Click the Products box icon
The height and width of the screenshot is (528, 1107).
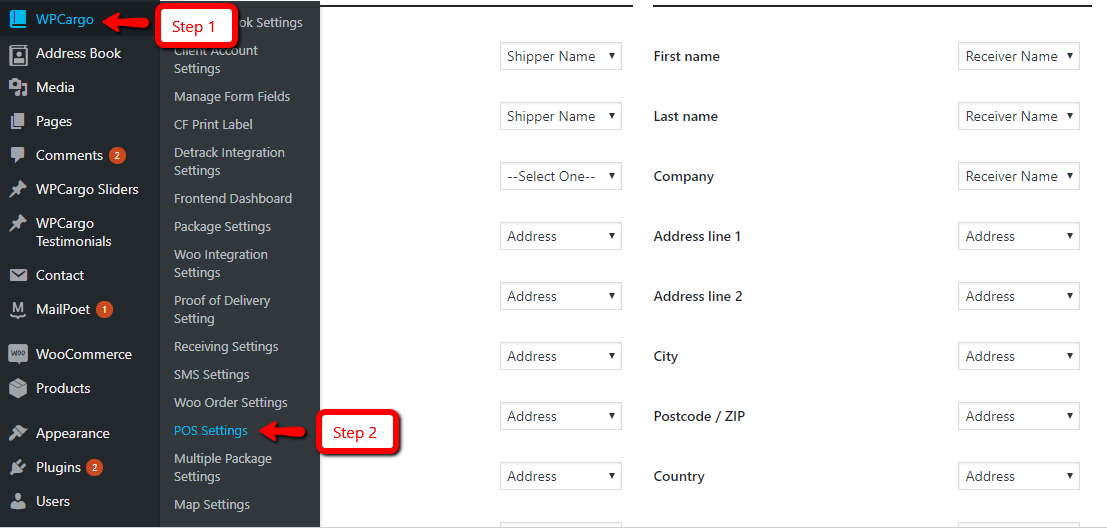[18, 388]
